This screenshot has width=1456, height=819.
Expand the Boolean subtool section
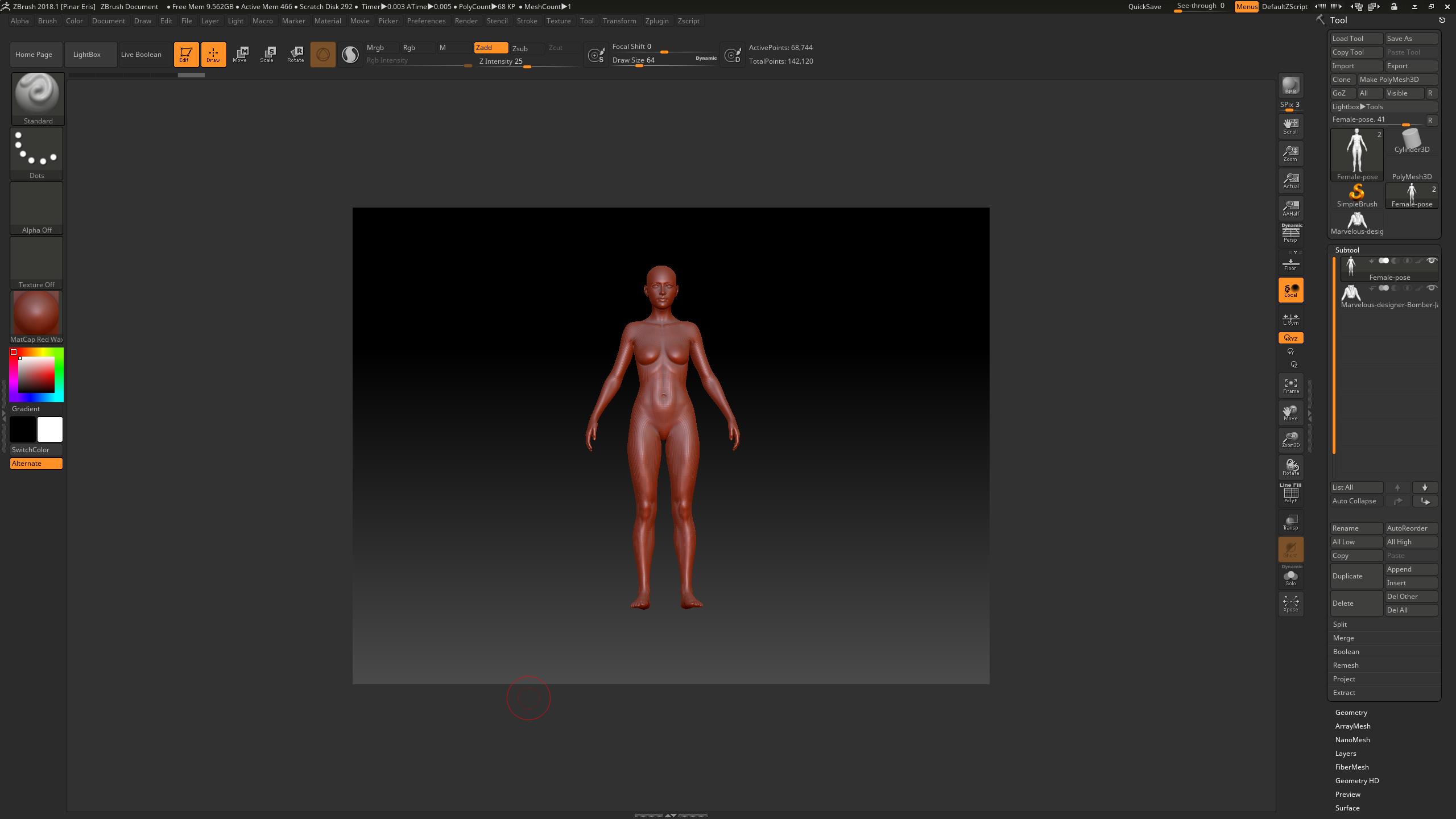[1346, 652]
